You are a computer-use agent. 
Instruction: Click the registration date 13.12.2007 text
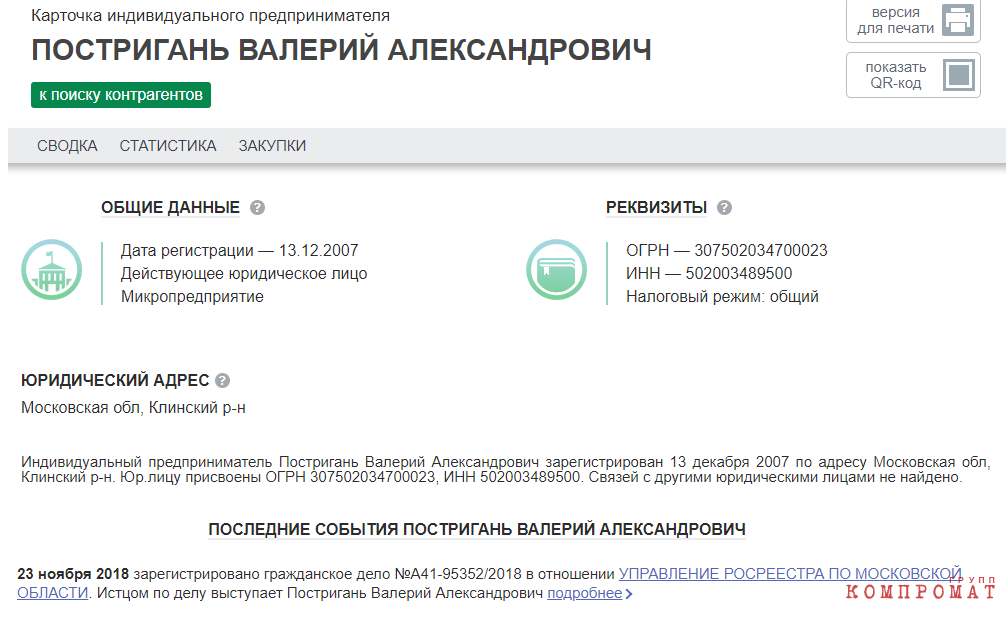(239, 250)
